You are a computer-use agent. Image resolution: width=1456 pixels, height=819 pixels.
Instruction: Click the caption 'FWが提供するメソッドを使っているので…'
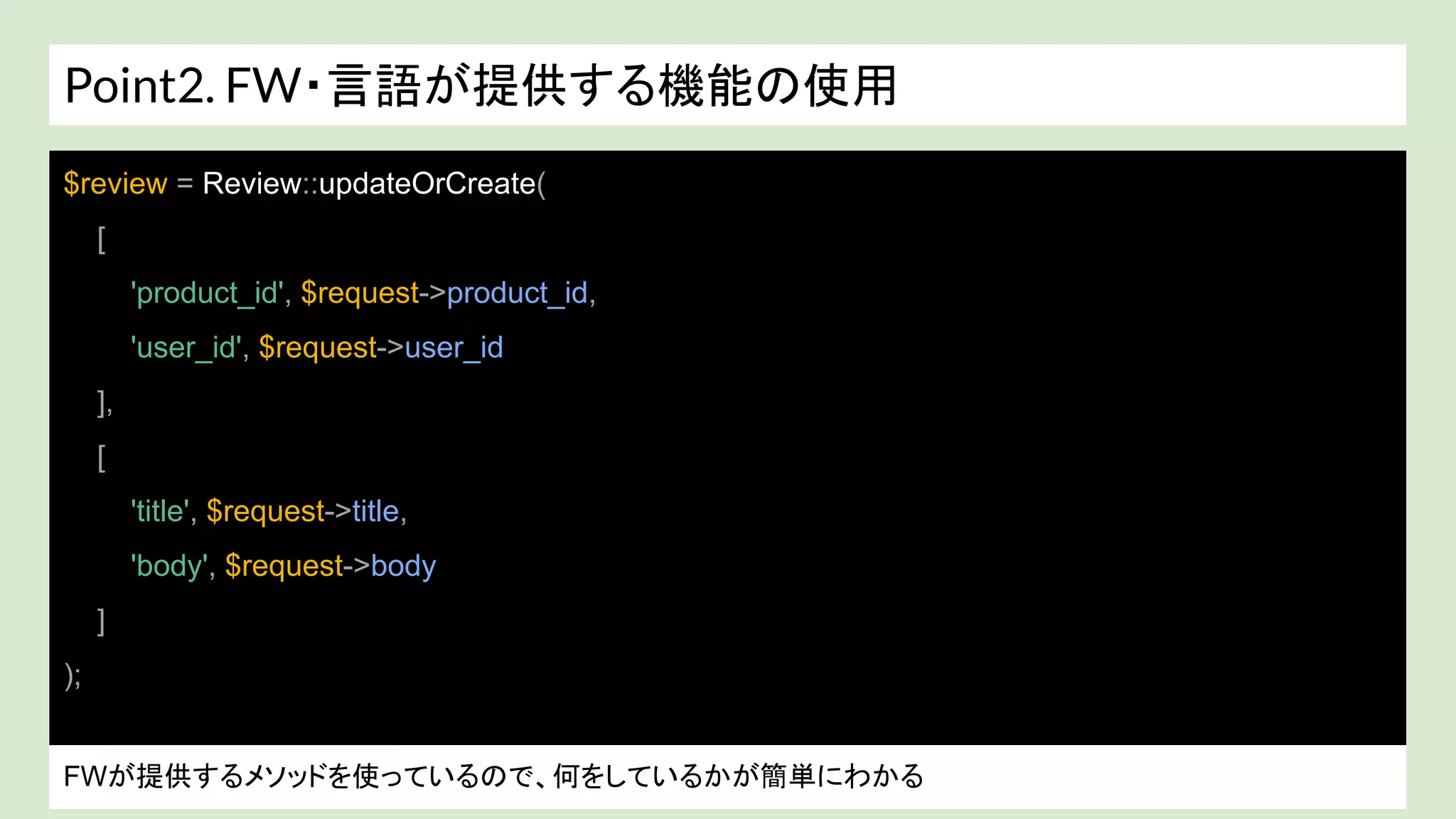(x=493, y=776)
